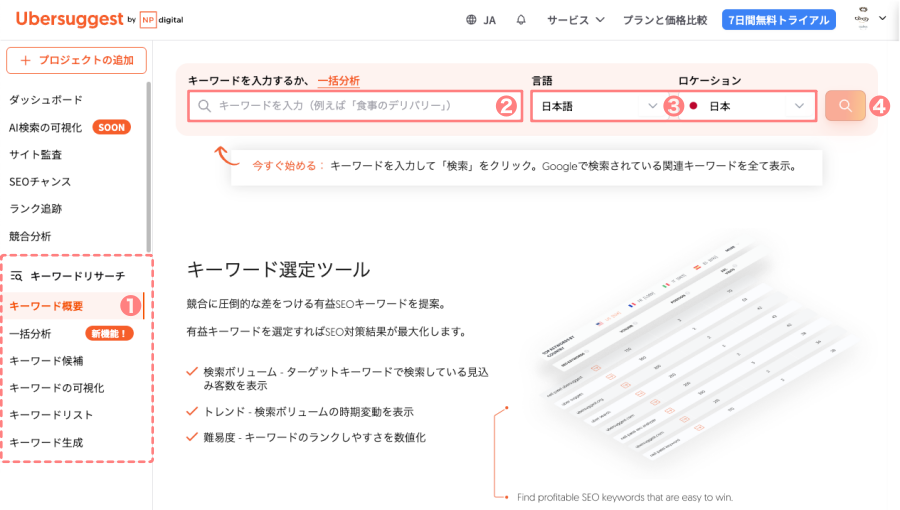Focus the keyword input field
This screenshot has height=510, width=900.
click(x=355, y=106)
